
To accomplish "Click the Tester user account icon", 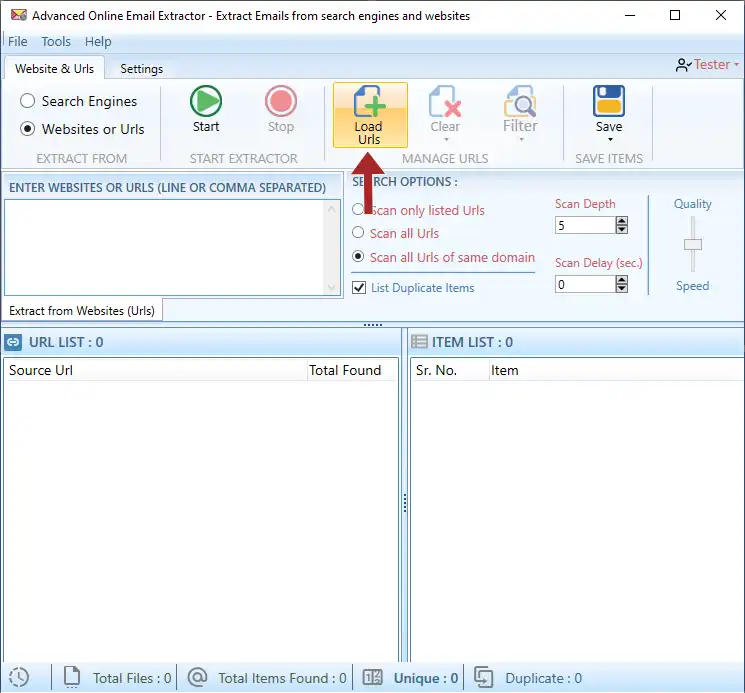I will [683, 65].
